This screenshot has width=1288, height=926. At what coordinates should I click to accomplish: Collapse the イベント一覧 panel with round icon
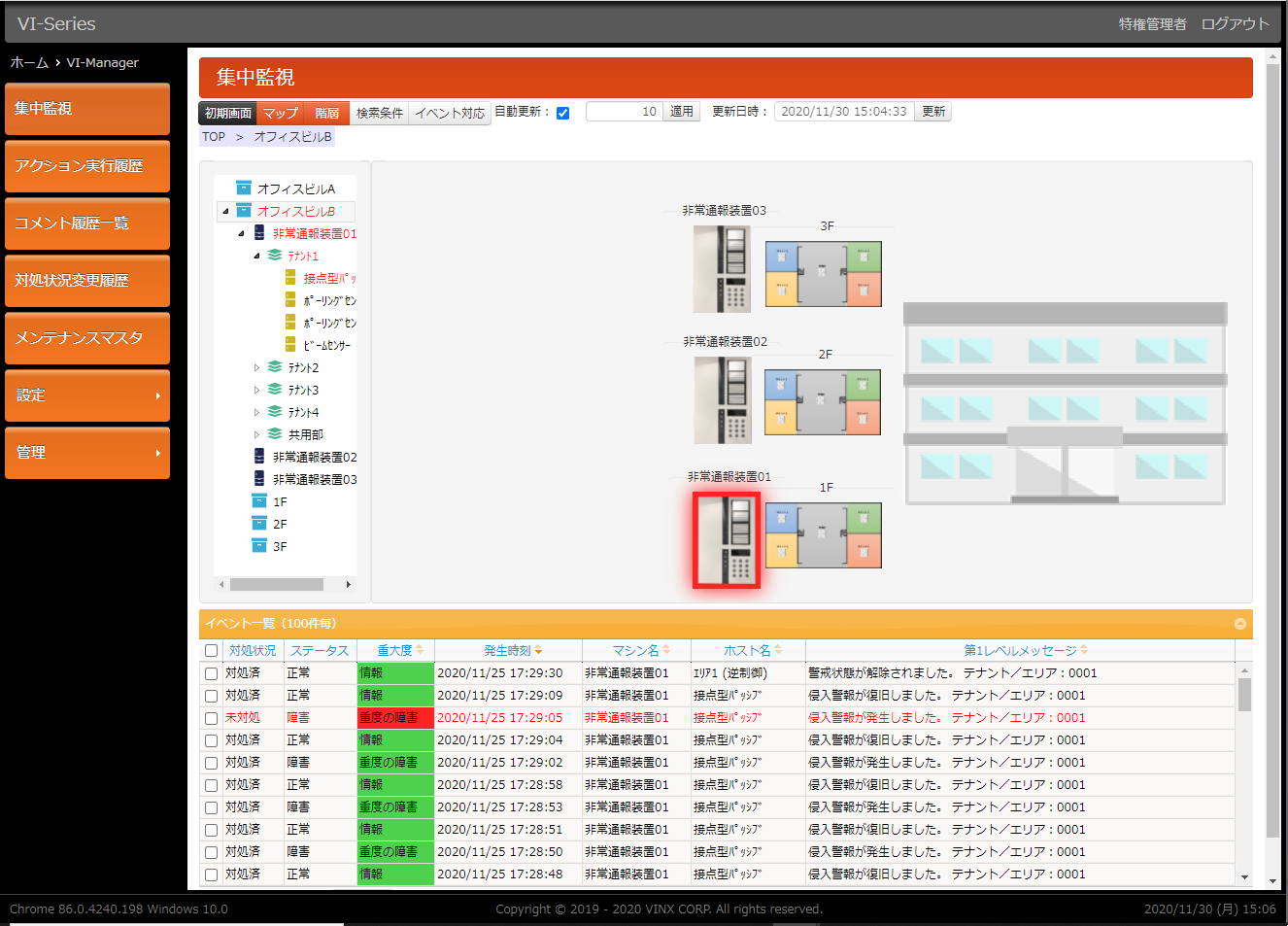tap(1240, 624)
